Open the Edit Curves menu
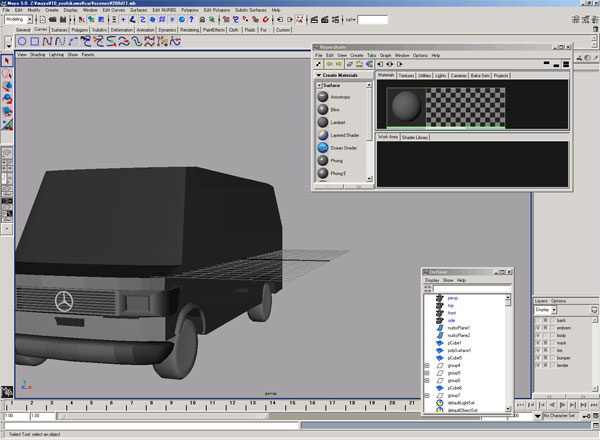Image resolution: width=600 pixels, height=440 pixels. [114, 10]
